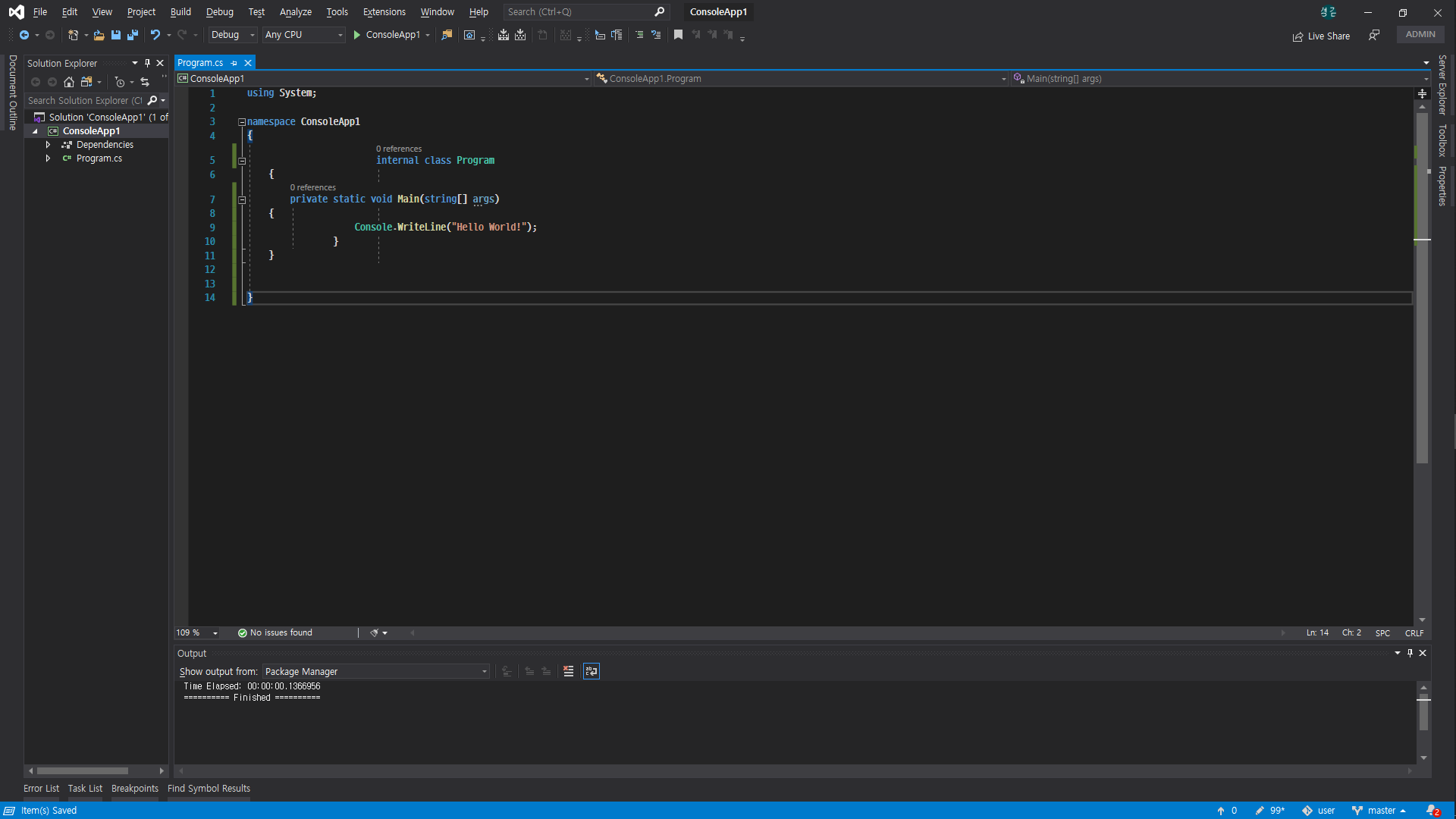This screenshot has height=819, width=1456.
Task: Toggle Word Wrap in Output panel
Action: 591,671
